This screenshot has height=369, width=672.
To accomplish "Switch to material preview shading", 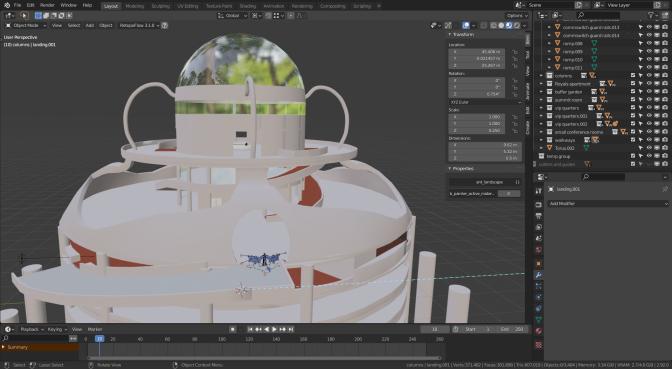I will tap(509, 25).
